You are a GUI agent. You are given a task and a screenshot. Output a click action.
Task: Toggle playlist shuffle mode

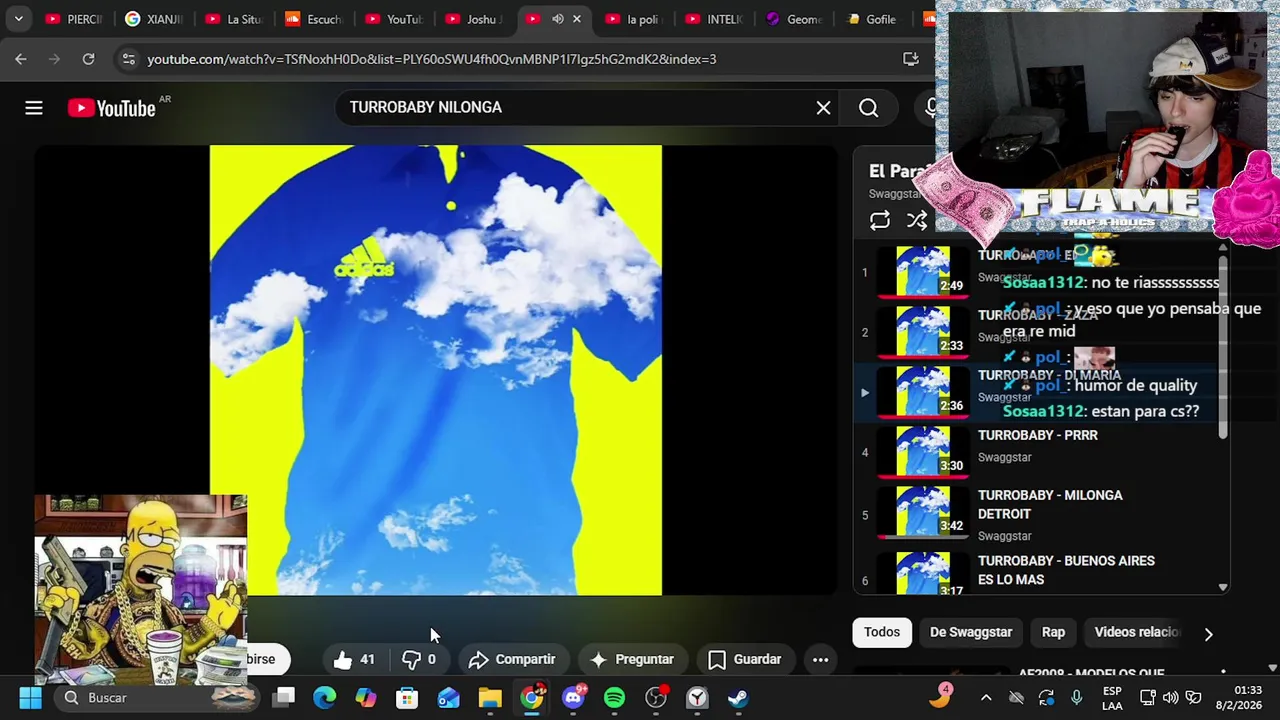(x=916, y=221)
